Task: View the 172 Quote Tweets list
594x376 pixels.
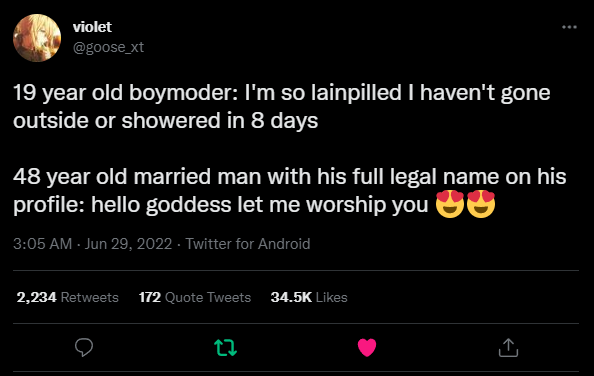Action: 195,297
